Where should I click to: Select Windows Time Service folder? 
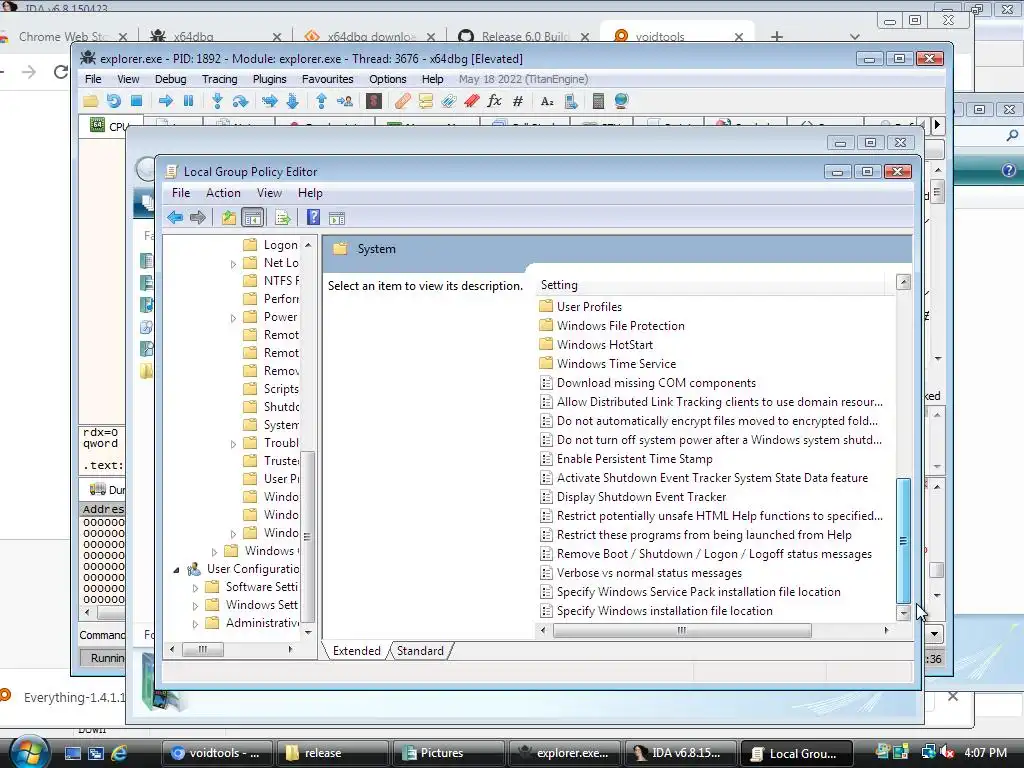coord(607,364)
